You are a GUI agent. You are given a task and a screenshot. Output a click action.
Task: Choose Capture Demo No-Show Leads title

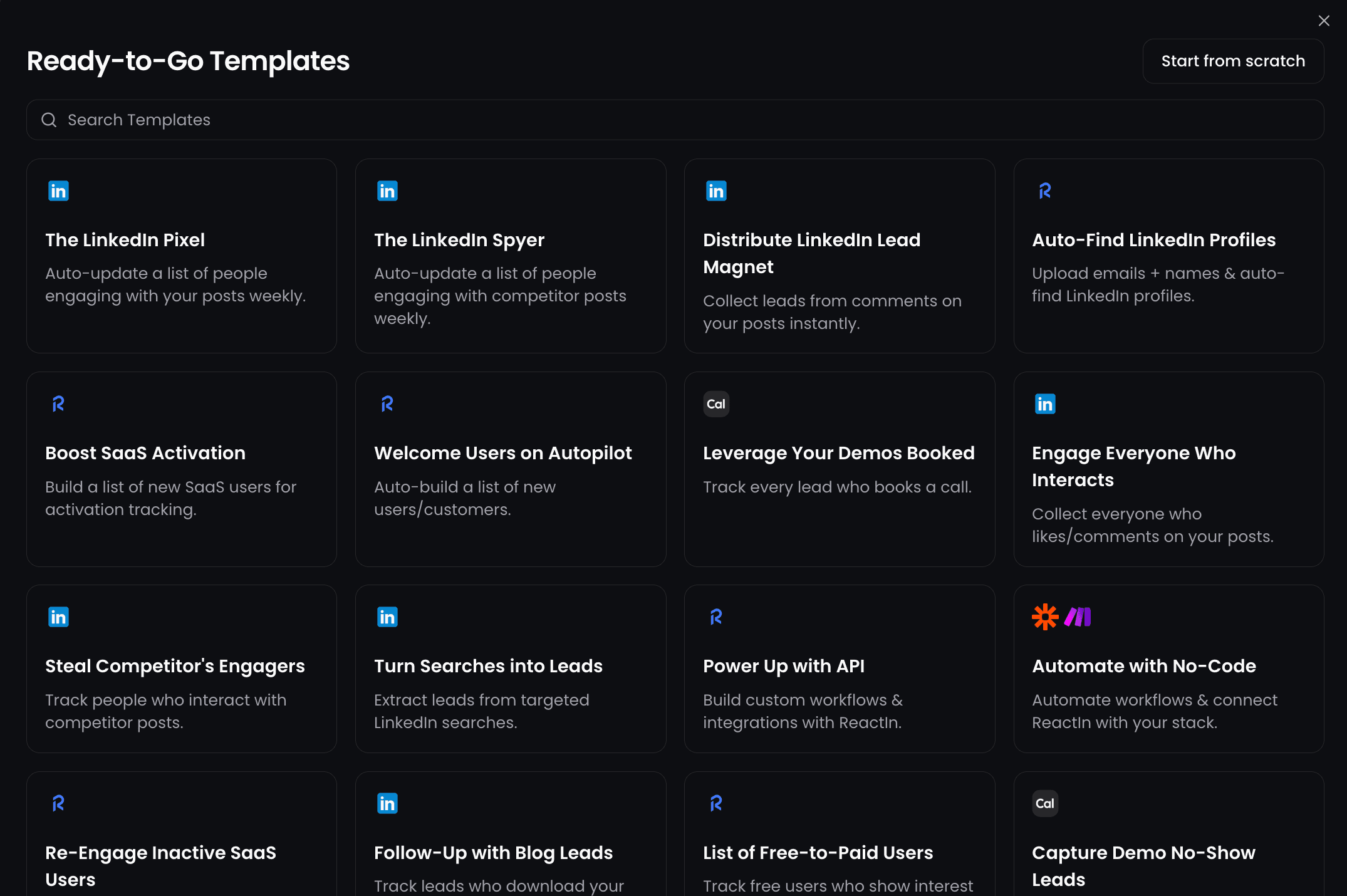pyautogui.click(x=1143, y=866)
